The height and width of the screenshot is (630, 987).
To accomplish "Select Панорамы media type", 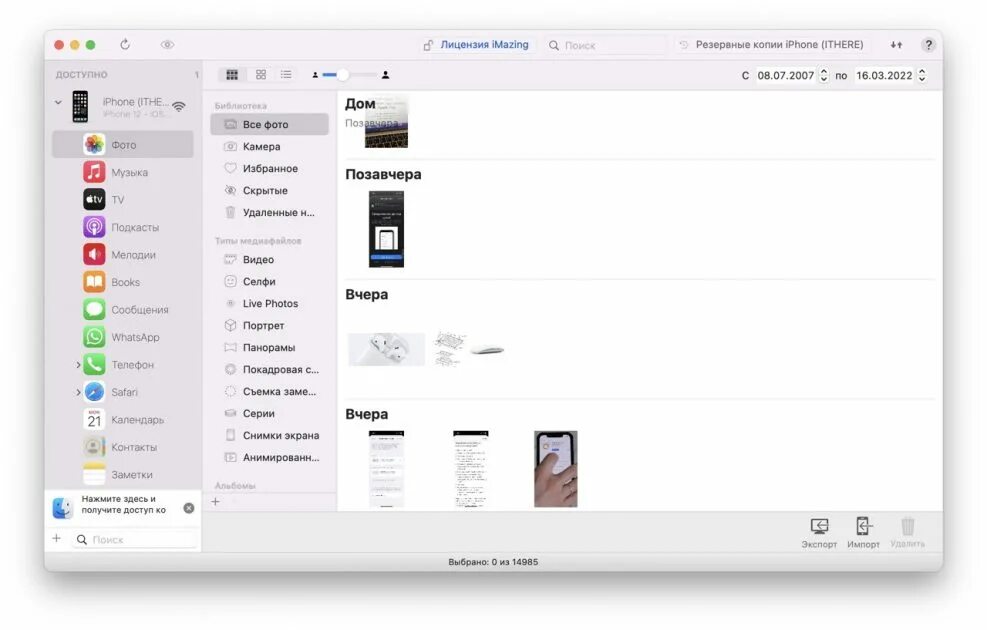I will (269, 347).
